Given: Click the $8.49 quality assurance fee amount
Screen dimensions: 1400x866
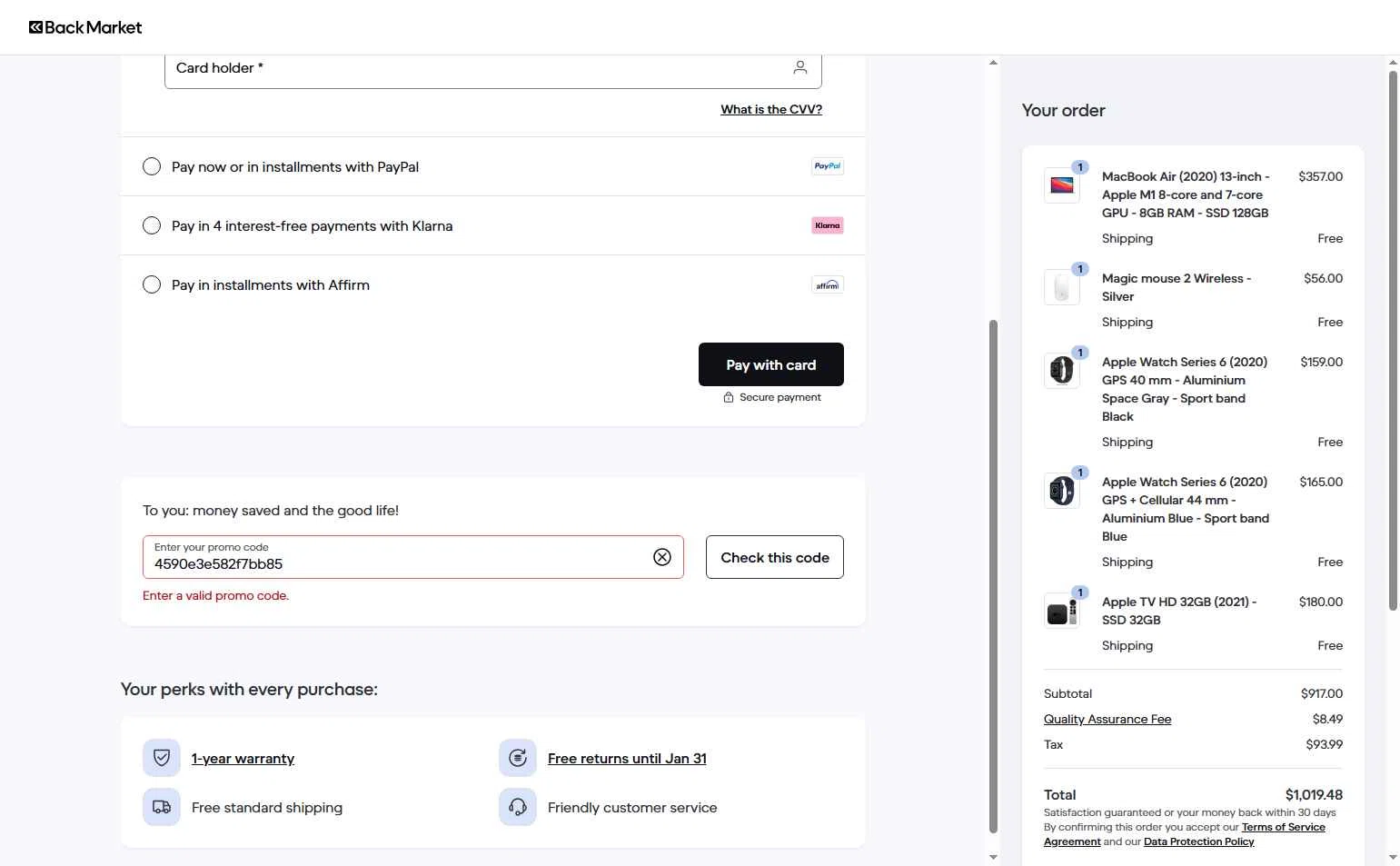Looking at the screenshot, I should [x=1327, y=719].
